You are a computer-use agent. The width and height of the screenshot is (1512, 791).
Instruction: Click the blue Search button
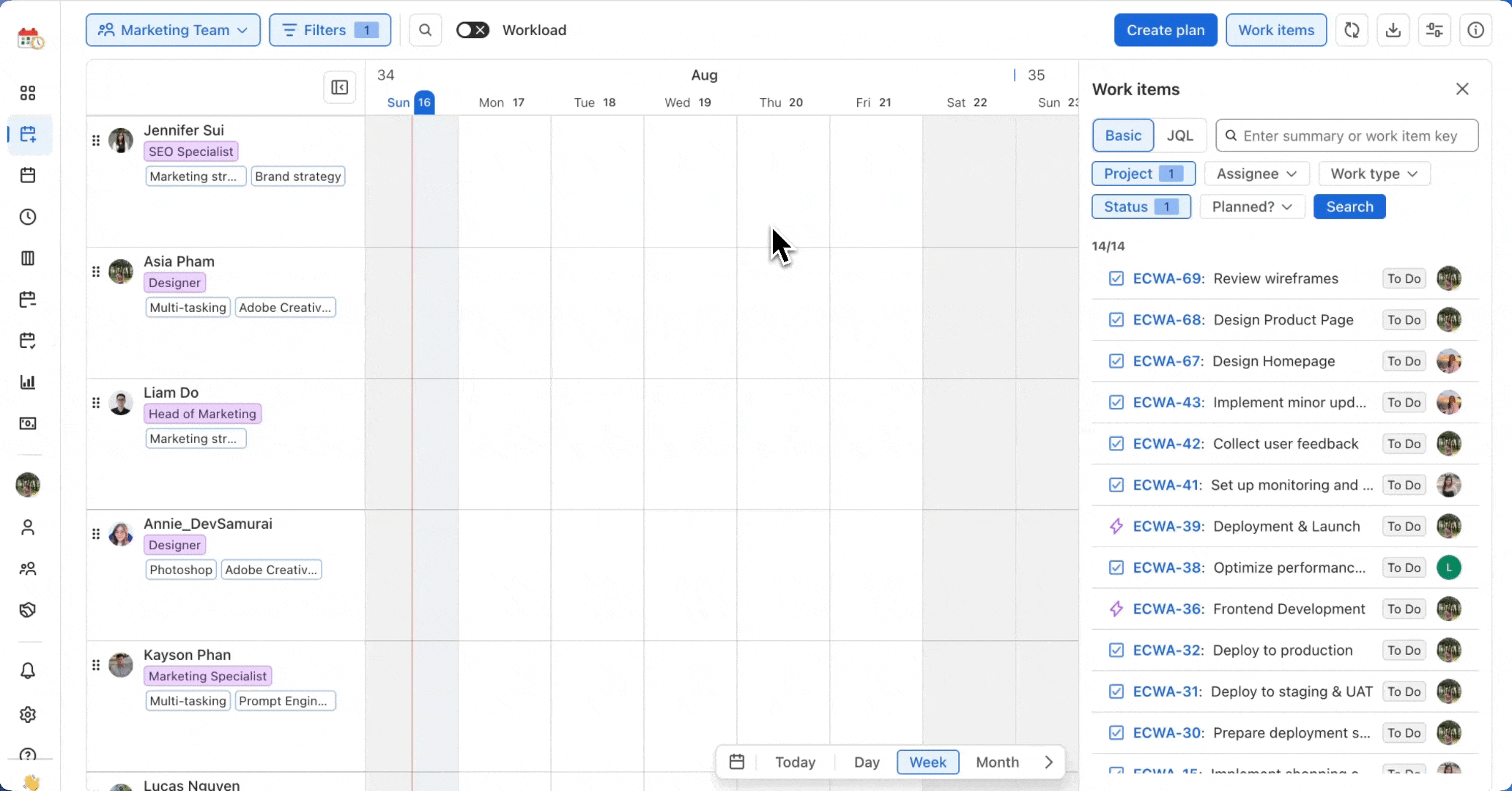click(x=1349, y=207)
